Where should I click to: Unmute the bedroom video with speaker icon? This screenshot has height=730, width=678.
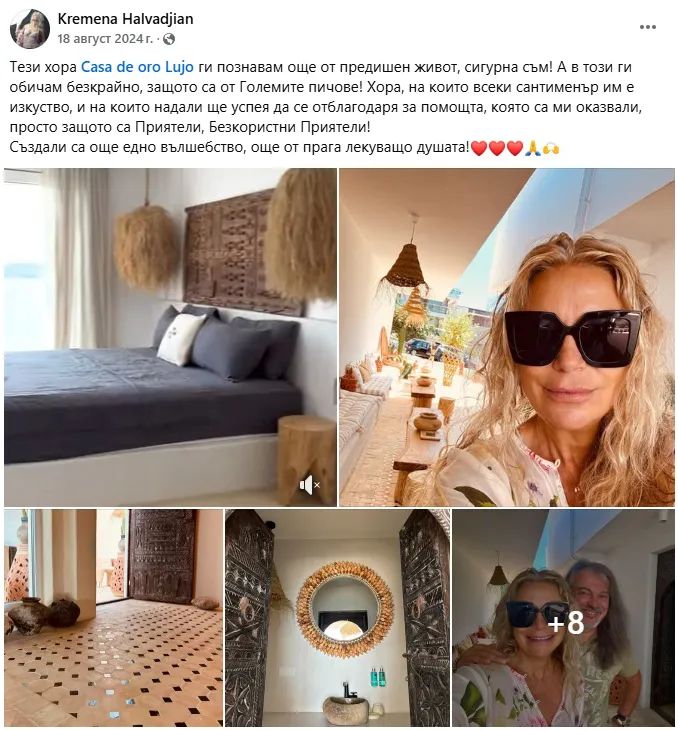tap(309, 485)
